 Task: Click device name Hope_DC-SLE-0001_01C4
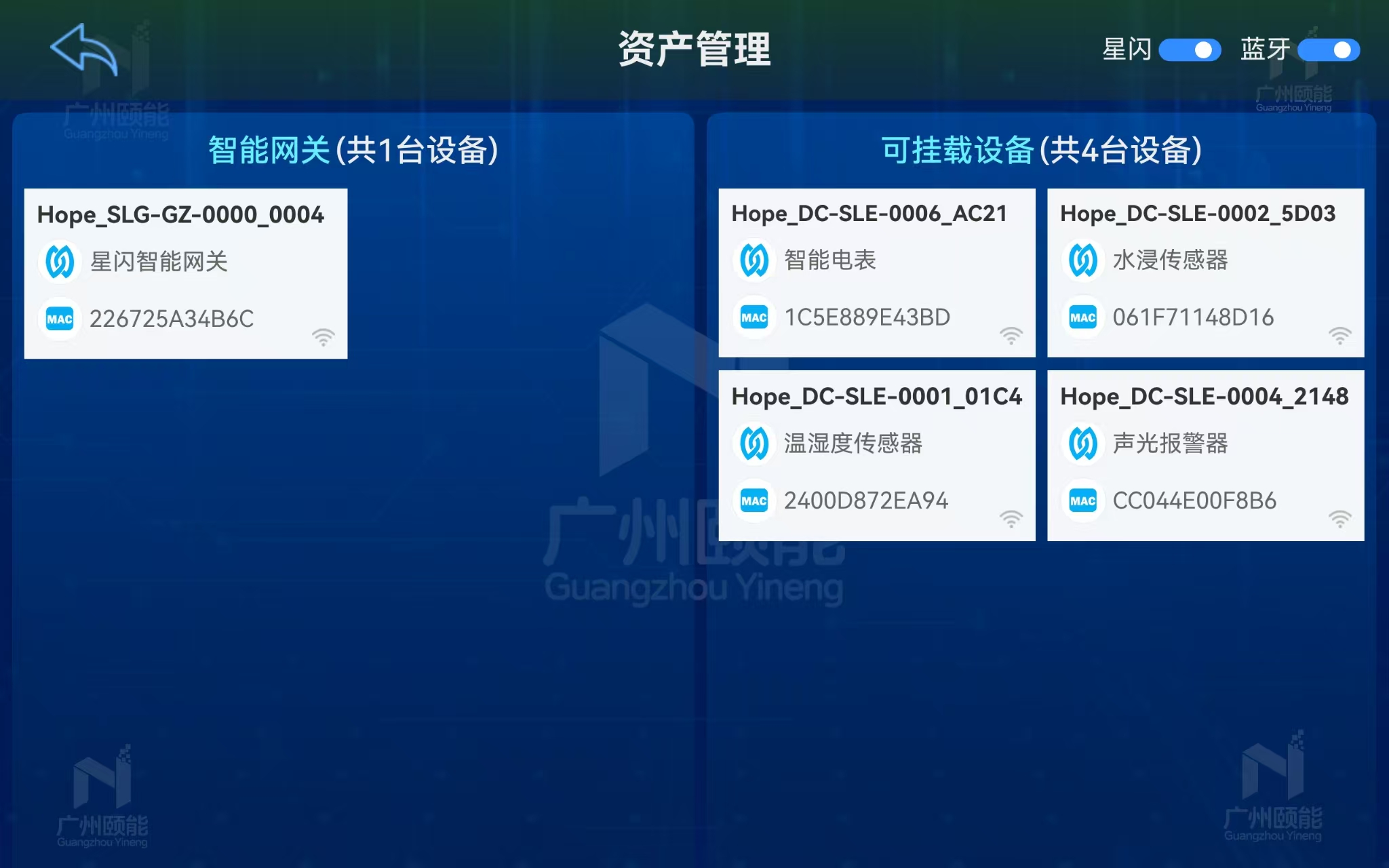[877, 397]
